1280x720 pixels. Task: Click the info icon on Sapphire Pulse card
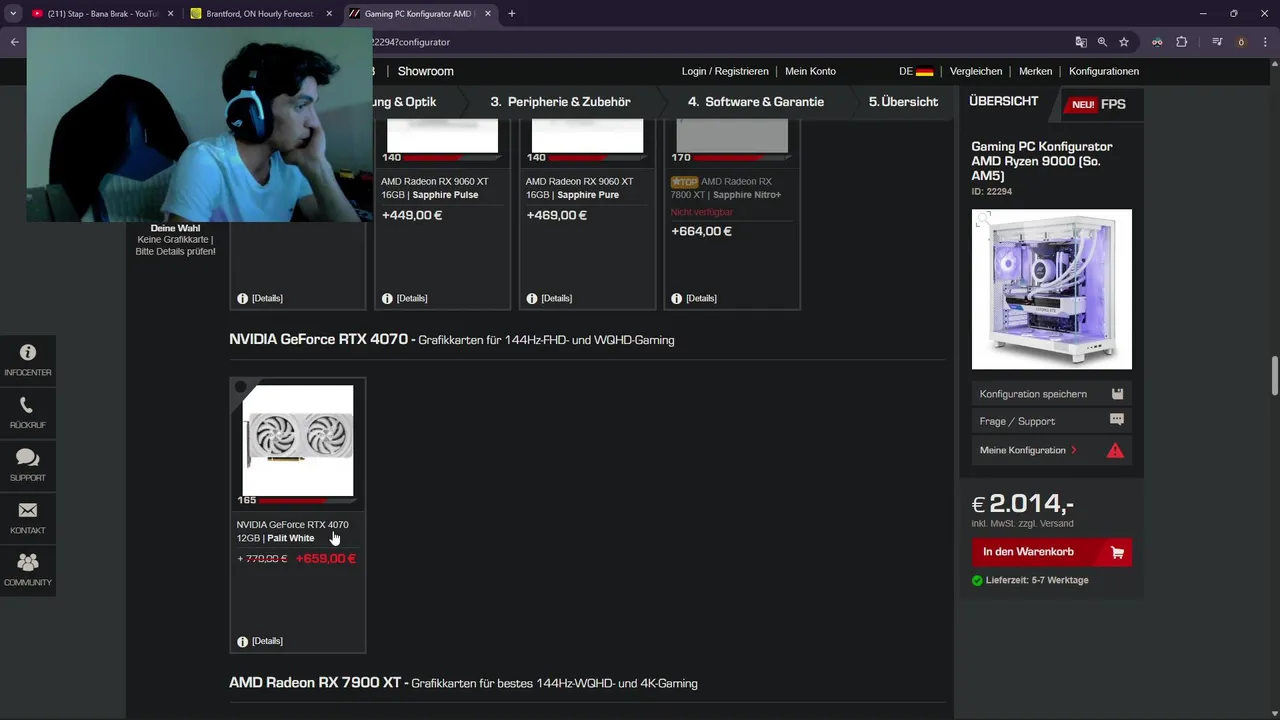coord(387,298)
